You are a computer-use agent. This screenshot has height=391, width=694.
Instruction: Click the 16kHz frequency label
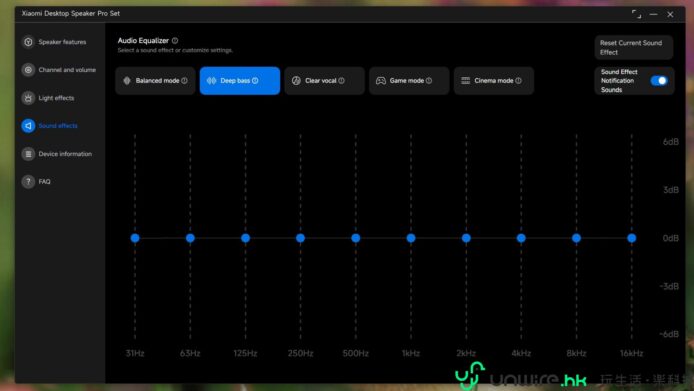(632, 353)
